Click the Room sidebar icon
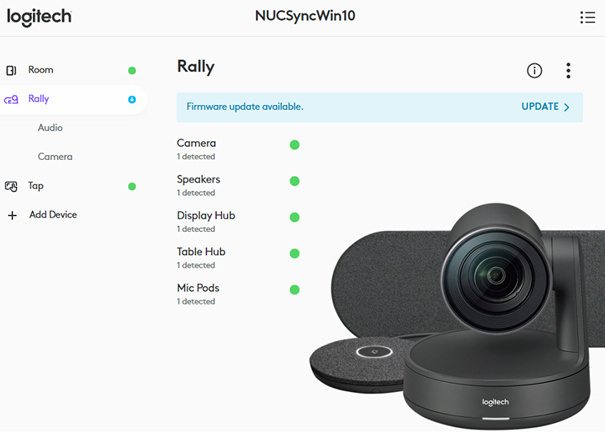Viewport: 605px width, 435px height. coord(11,70)
